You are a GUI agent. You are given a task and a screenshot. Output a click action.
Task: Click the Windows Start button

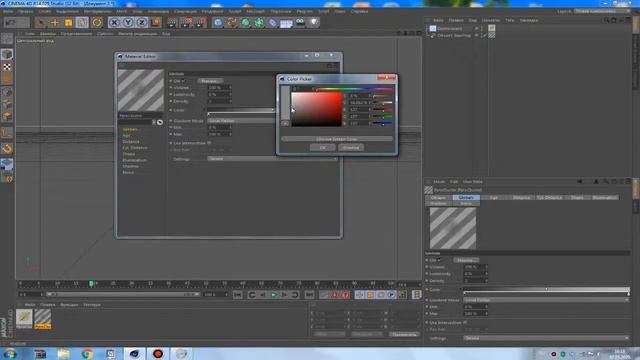point(10,354)
